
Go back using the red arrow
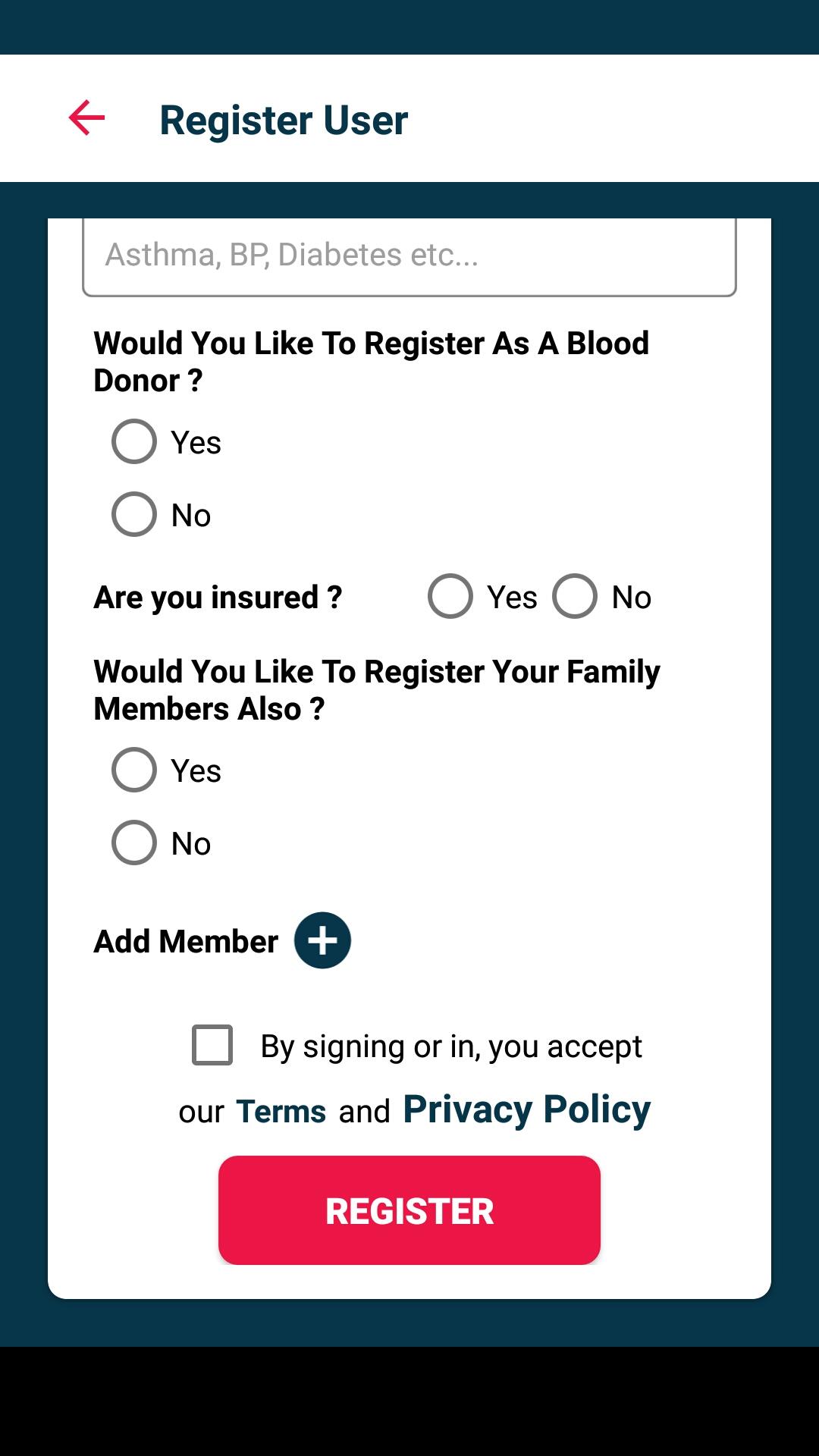[86, 118]
